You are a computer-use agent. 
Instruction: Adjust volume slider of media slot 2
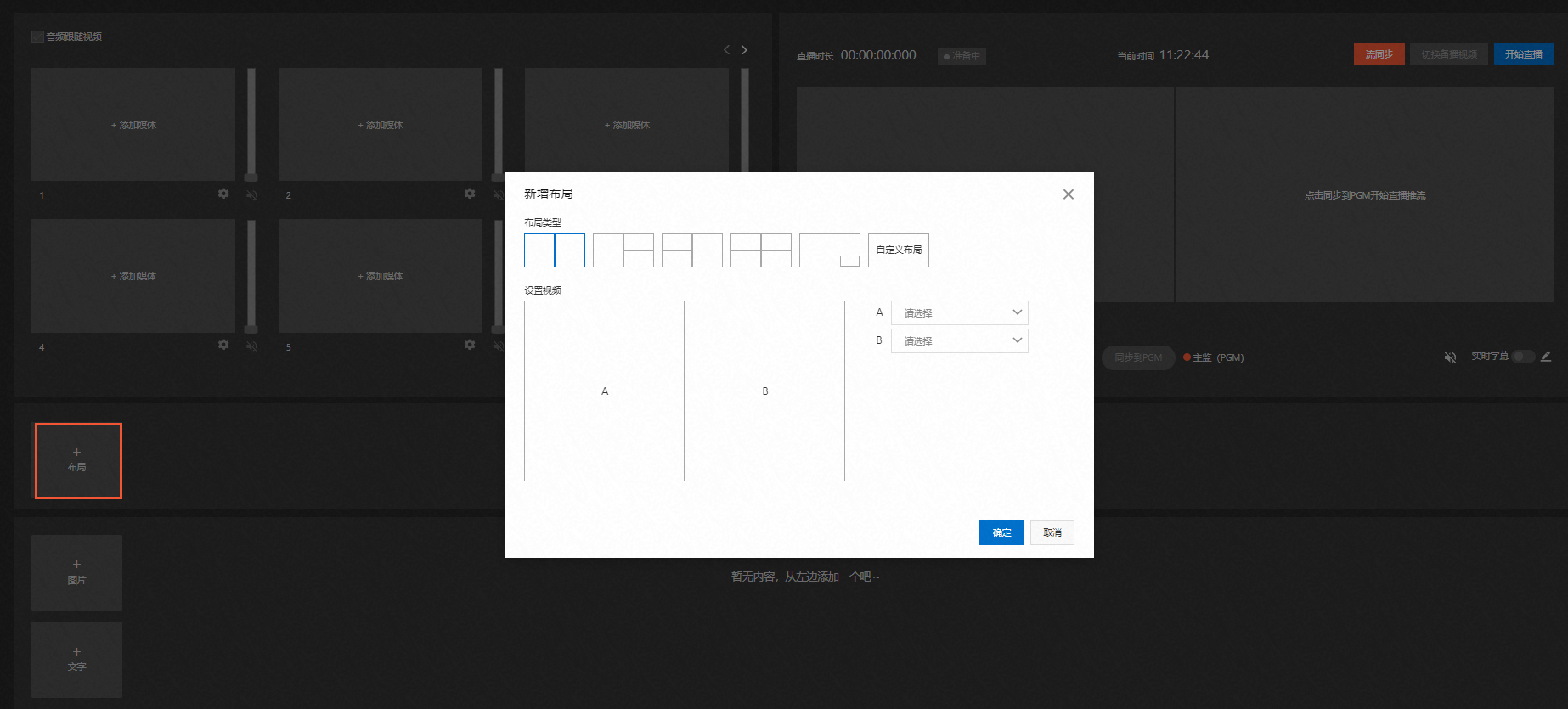point(499,125)
